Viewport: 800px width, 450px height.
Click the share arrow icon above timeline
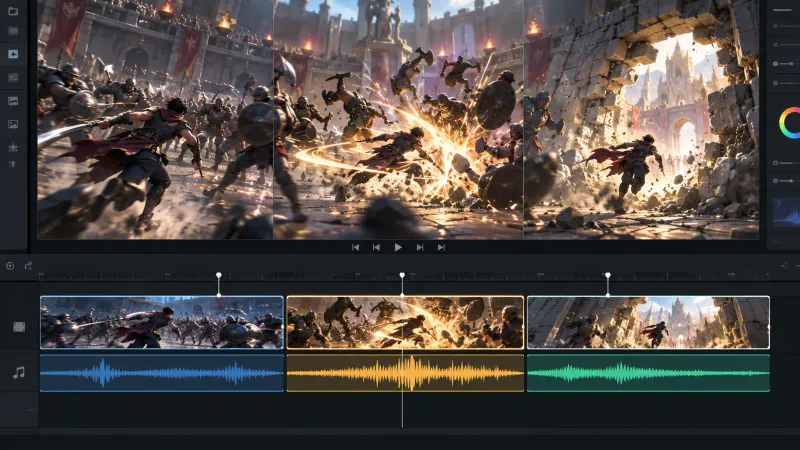28,266
